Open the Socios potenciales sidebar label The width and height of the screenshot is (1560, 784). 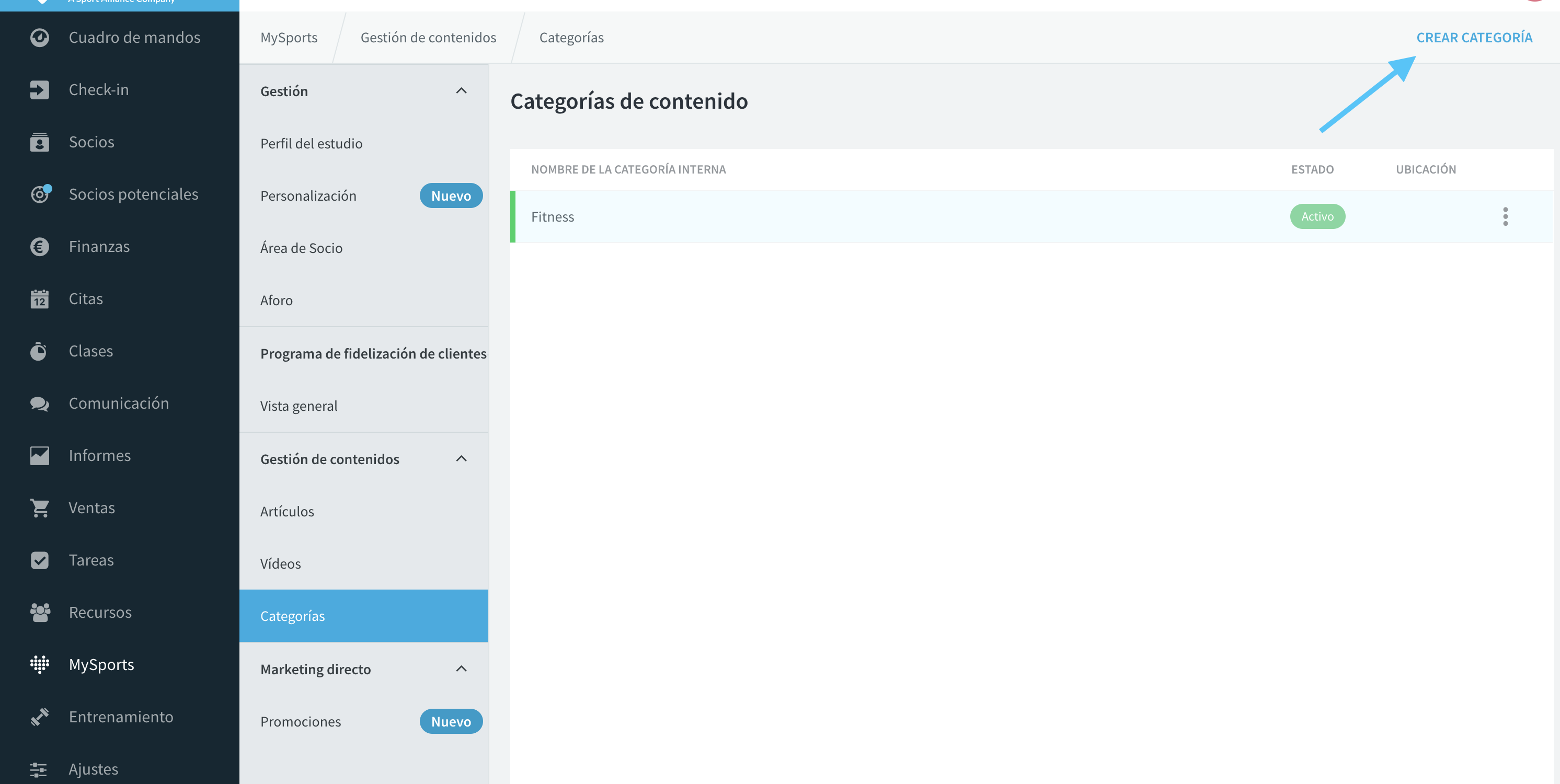click(134, 194)
